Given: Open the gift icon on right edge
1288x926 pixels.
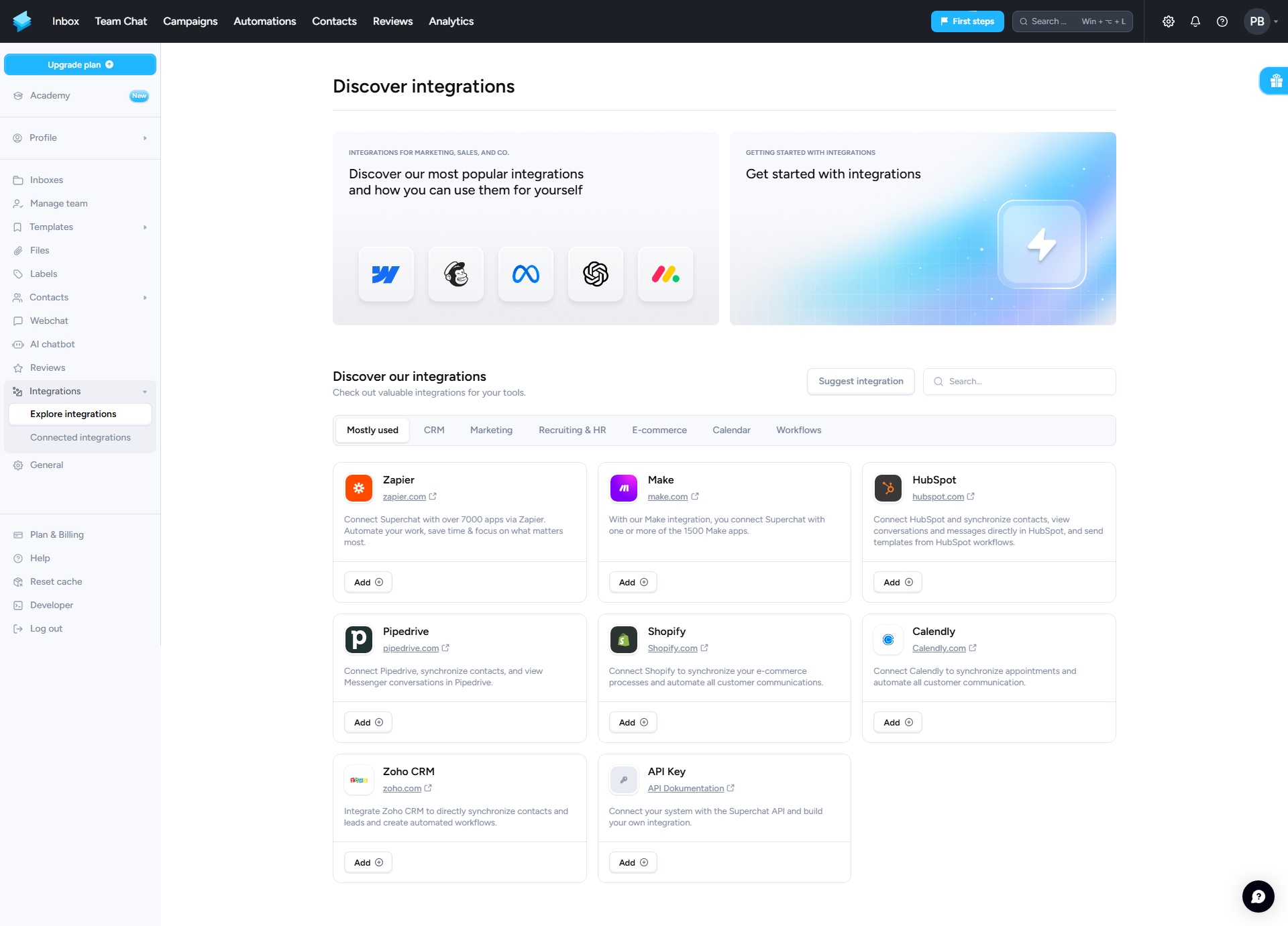Looking at the screenshot, I should coord(1275,81).
